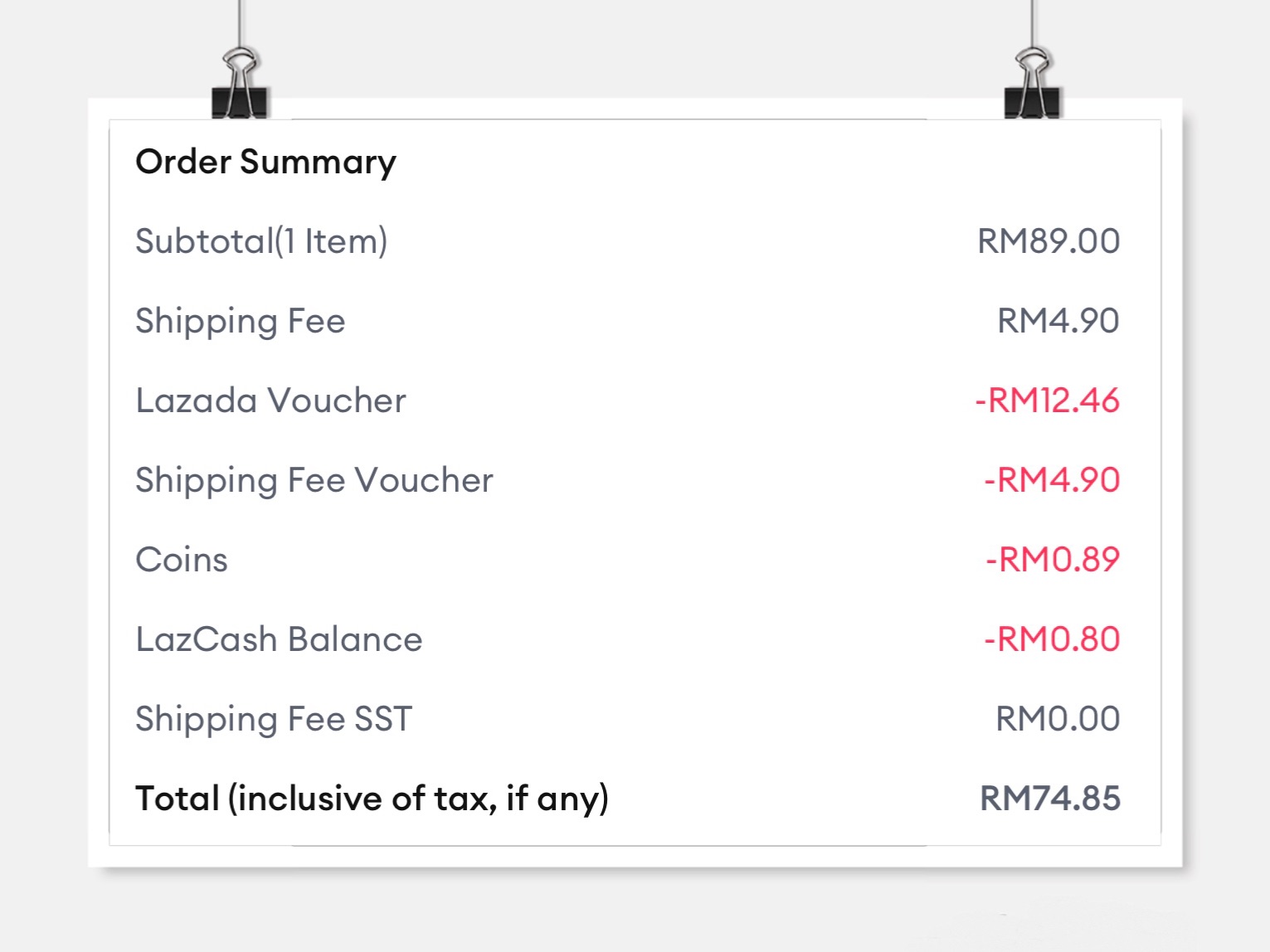The width and height of the screenshot is (1270, 952).
Task: Click the red -RM0.89 coins deduction
Action: click(x=1052, y=560)
